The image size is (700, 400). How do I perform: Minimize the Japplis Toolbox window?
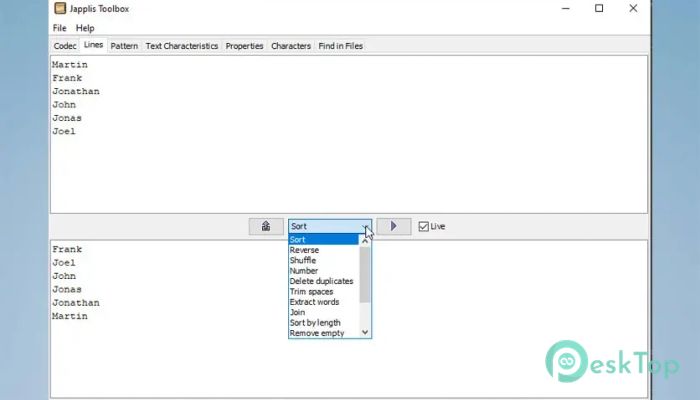[566, 8]
